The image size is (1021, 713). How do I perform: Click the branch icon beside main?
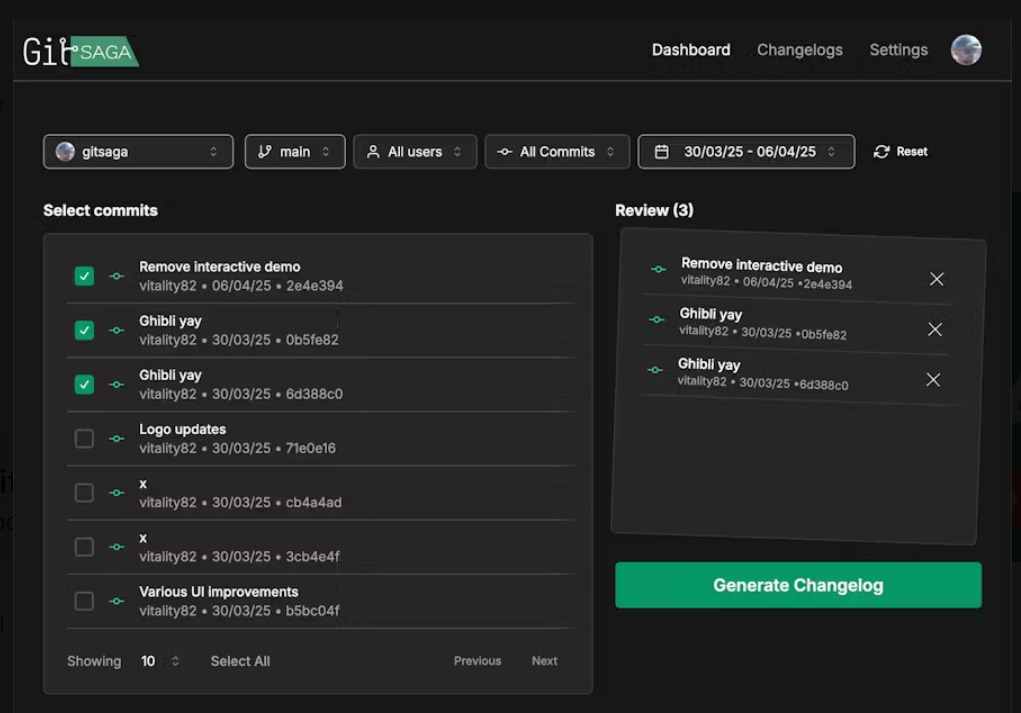tap(264, 152)
